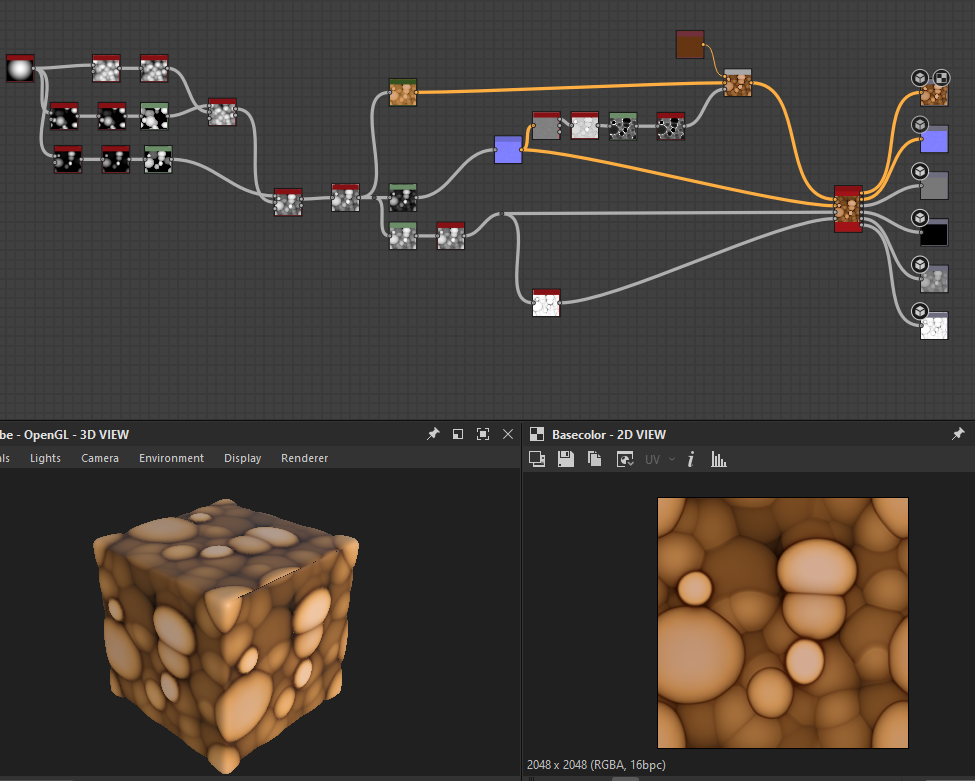Click the 3D cube badge on basecolor output node
Image resolution: width=975 pixels, height=781 pixels.
tap(919, 78)
